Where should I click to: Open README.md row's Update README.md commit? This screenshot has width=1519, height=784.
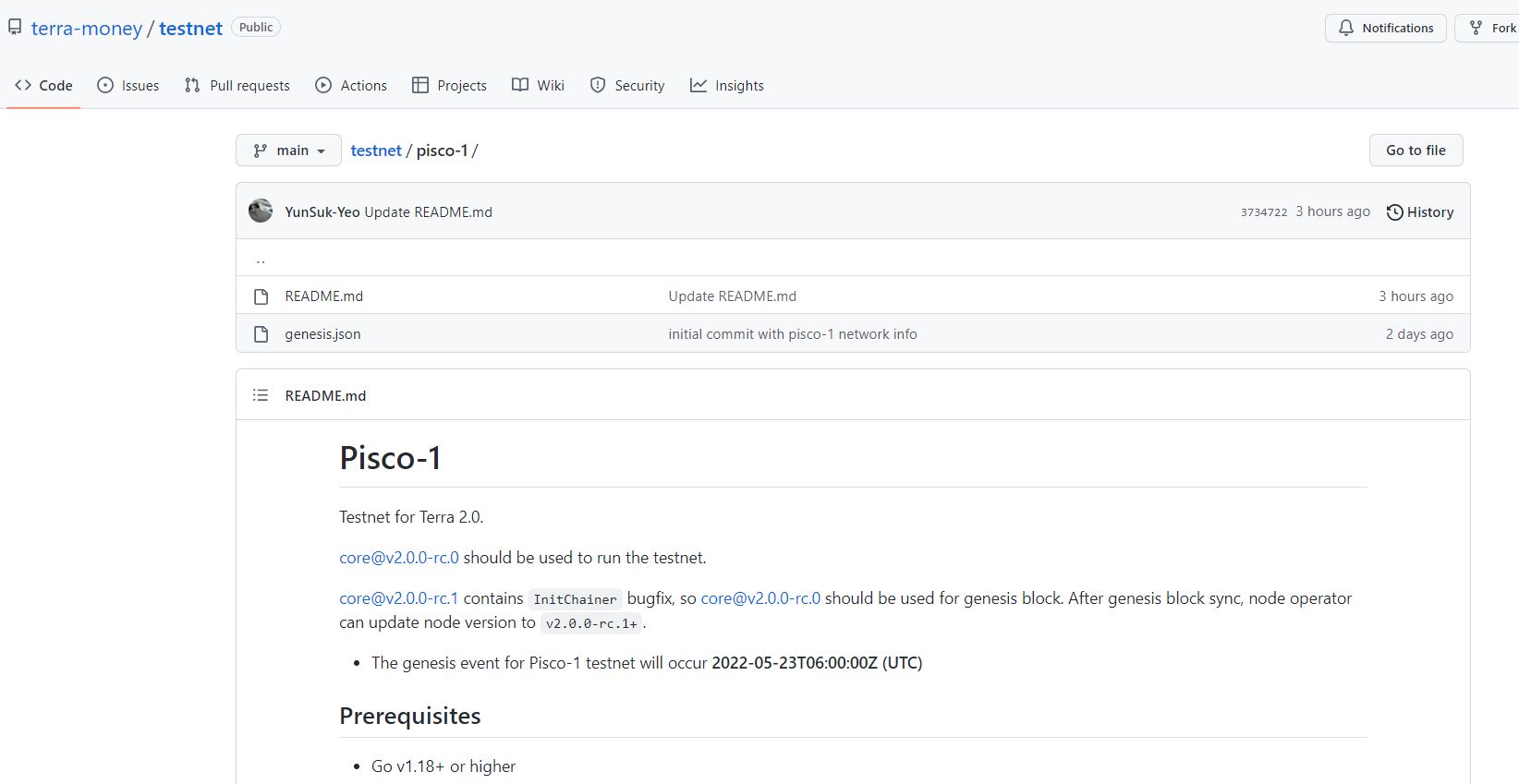tap(732, 296)
